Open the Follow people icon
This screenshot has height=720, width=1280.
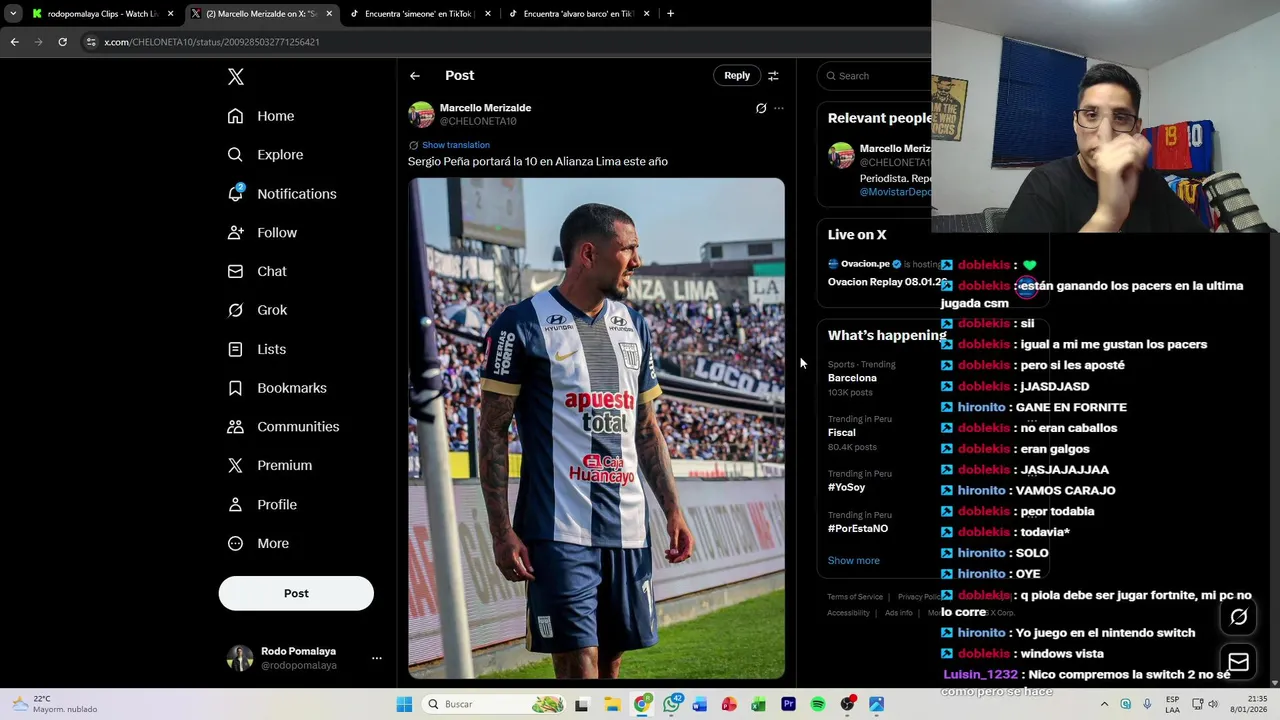(235, 232)
